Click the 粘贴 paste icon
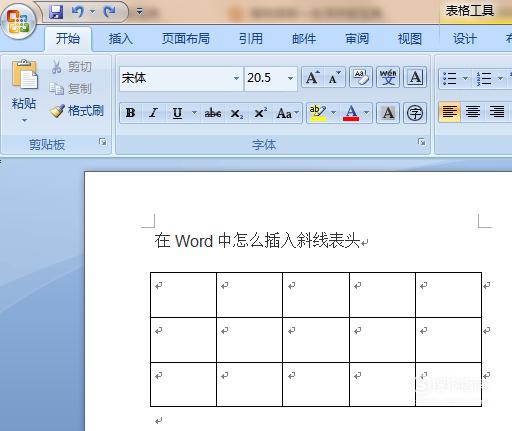Screen dimensions: 512x431 point(24,74)
